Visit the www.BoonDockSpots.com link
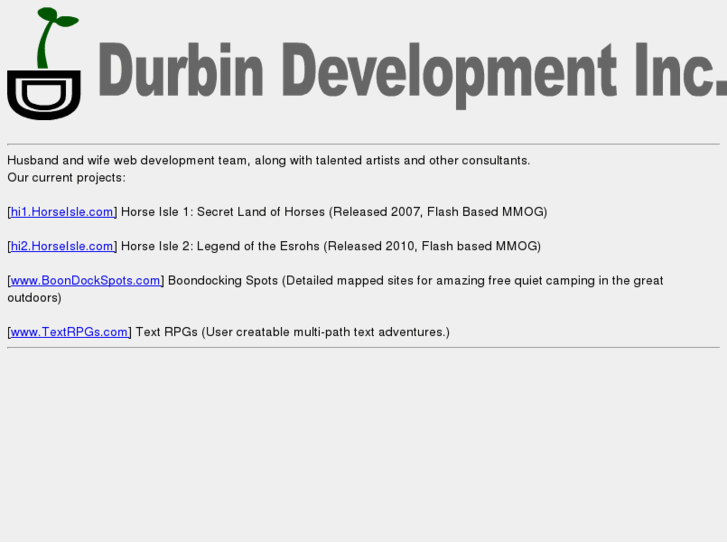The height and width of the screenshot is (545, 727). (x=85, y=281)
